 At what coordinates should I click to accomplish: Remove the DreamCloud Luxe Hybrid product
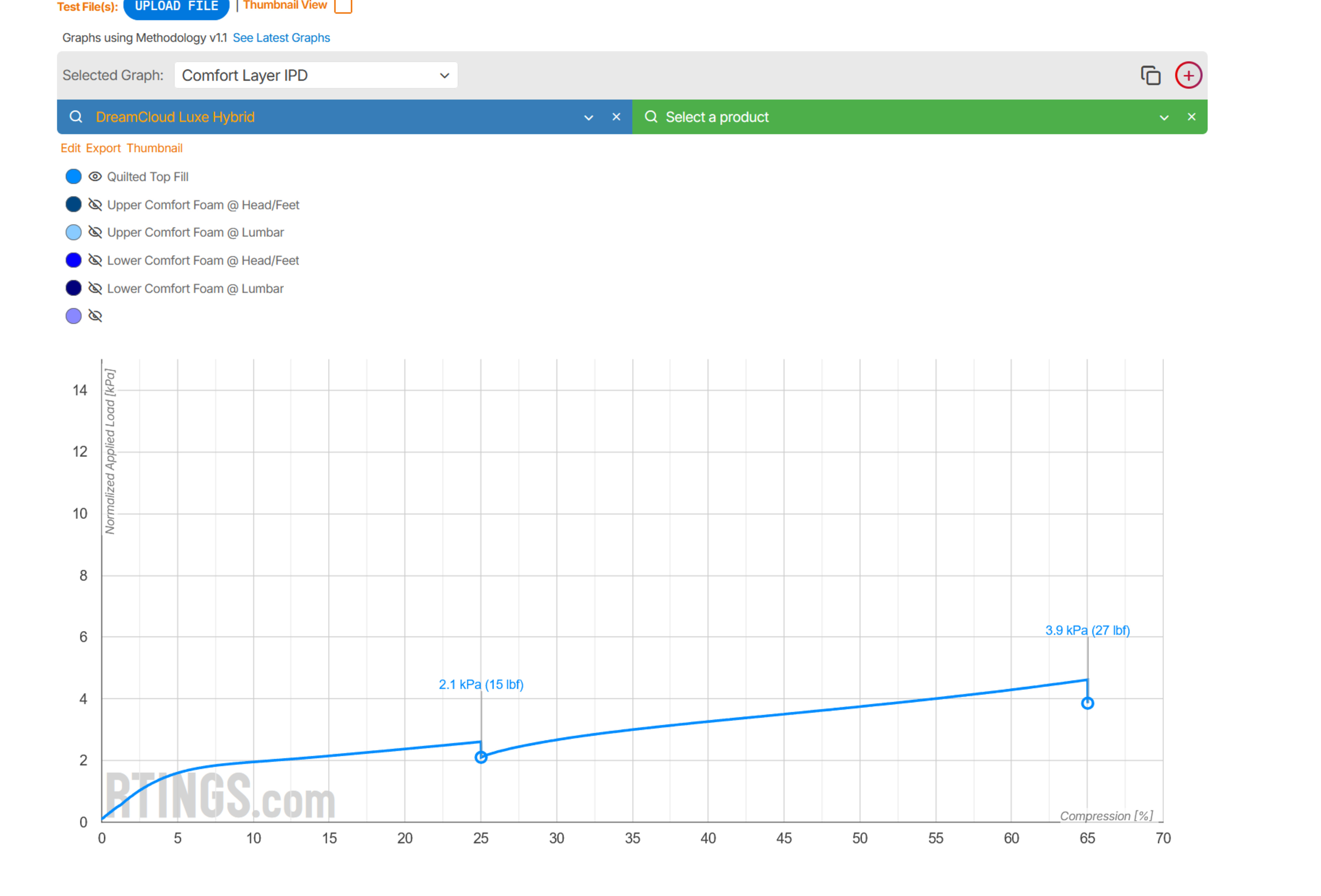coord(616,117)
